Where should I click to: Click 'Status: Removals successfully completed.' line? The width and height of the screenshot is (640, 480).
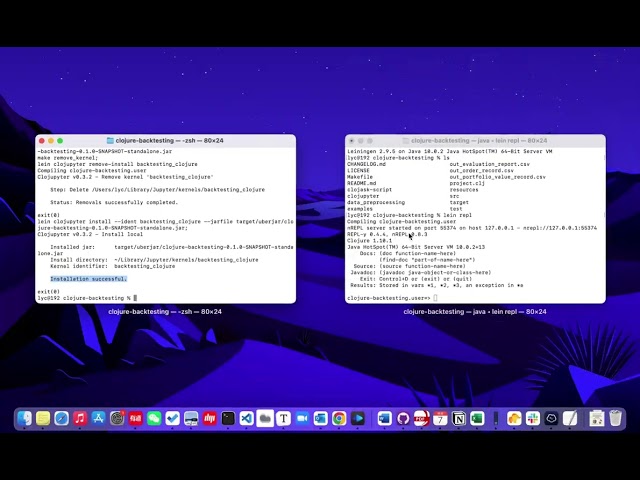[114, 202]
